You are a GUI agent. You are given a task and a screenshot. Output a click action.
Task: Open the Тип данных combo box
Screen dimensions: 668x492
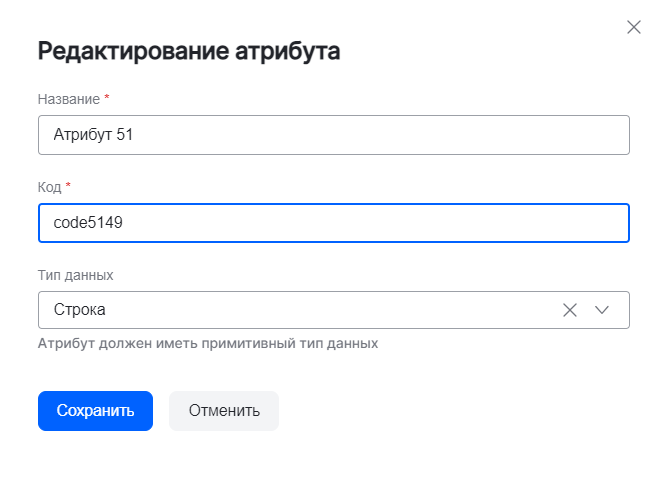(x=300, y=310)
